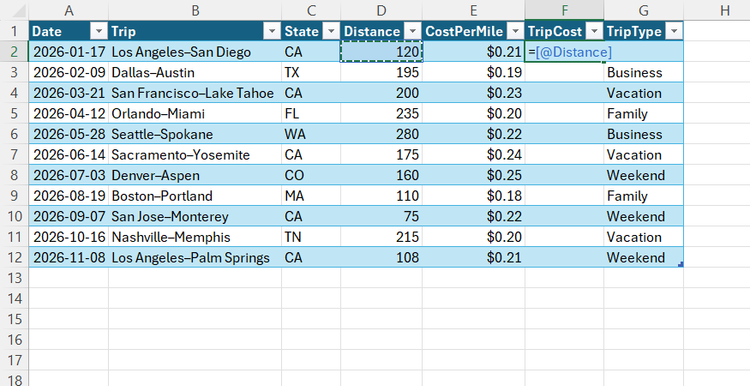Select column F header
This screenshot has height=386, width=750.
tap(564, 10)
